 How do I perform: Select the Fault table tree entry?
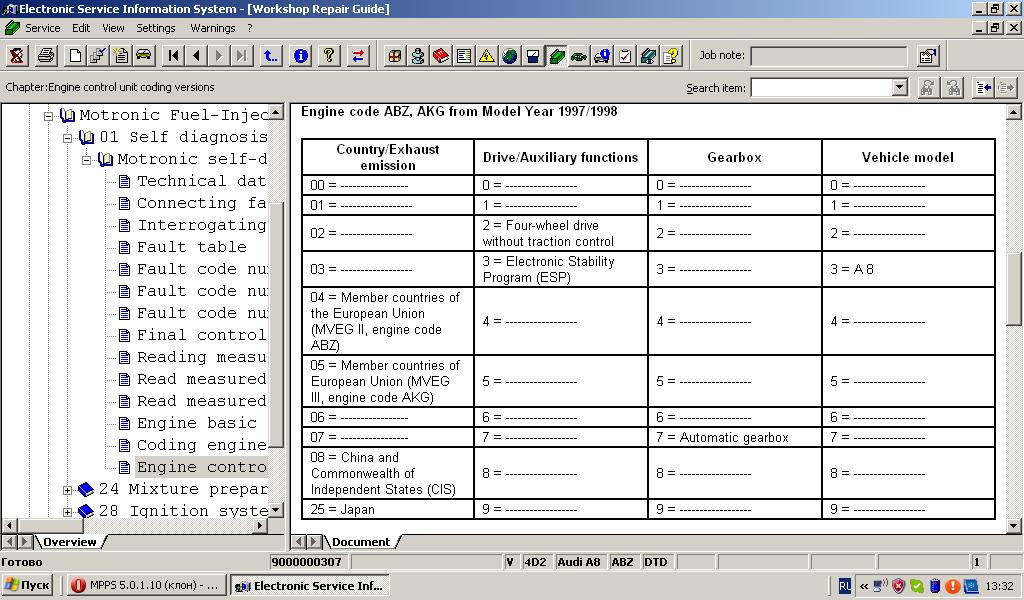pyautogui.click(x=191, y=247)
